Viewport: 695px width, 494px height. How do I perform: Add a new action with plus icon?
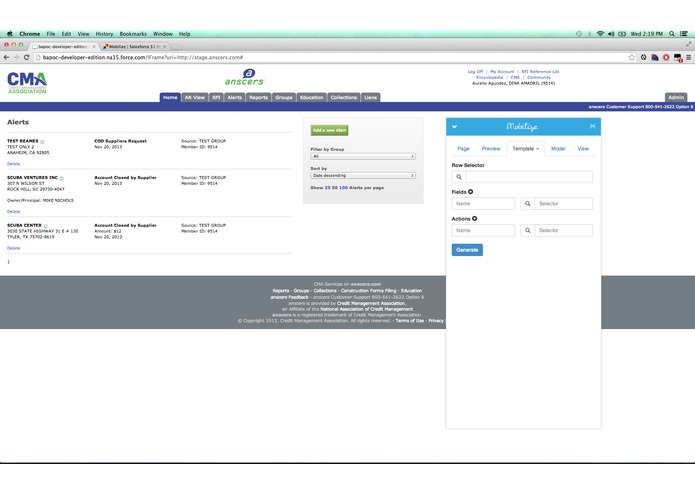(474, 218)
